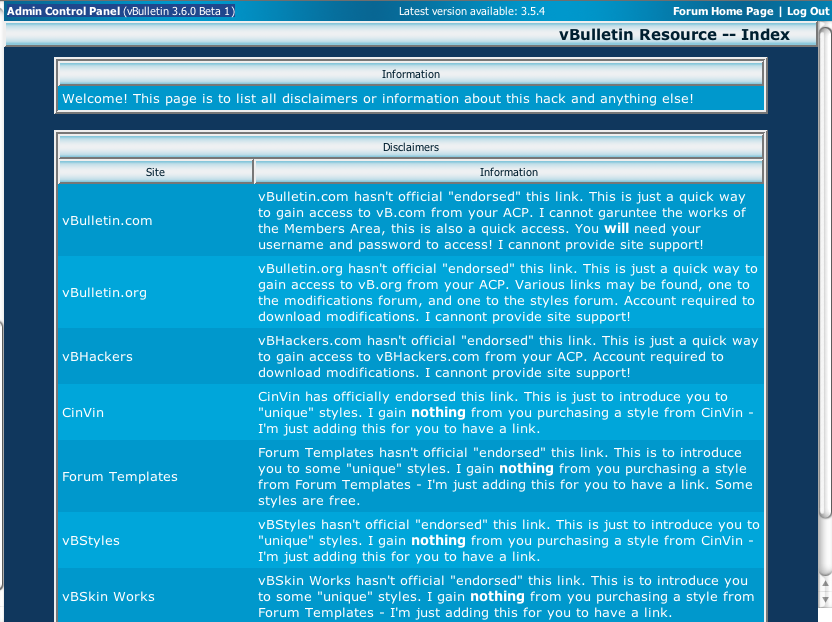Log out via the Log Out link
Image resolution: width=832 pixels, height=622 pixels.
click(808, 11)
